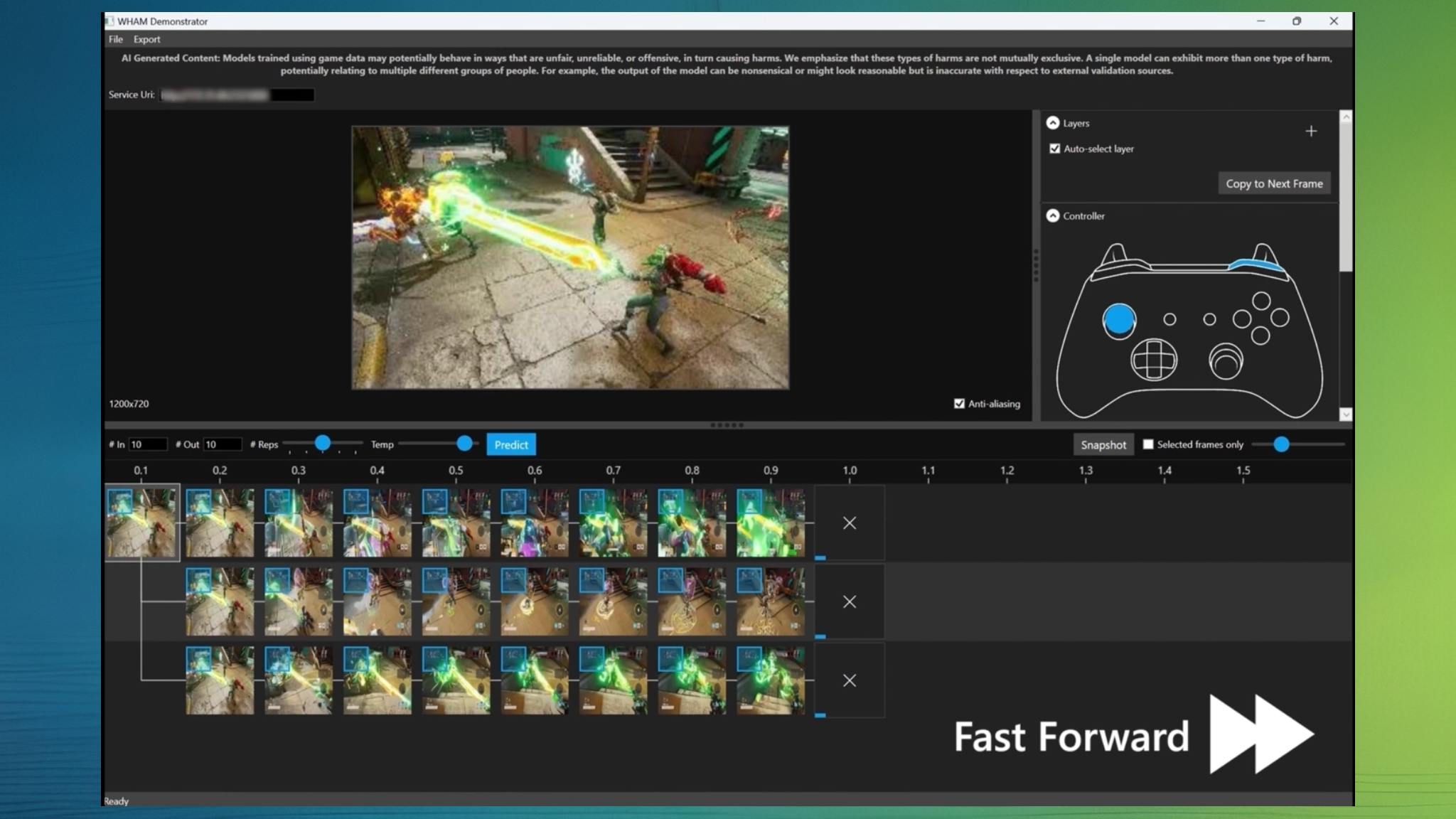1456x819 pixels.
Task: Select the selected root frame thumbnail at 0.1
Action: point(141,523)
